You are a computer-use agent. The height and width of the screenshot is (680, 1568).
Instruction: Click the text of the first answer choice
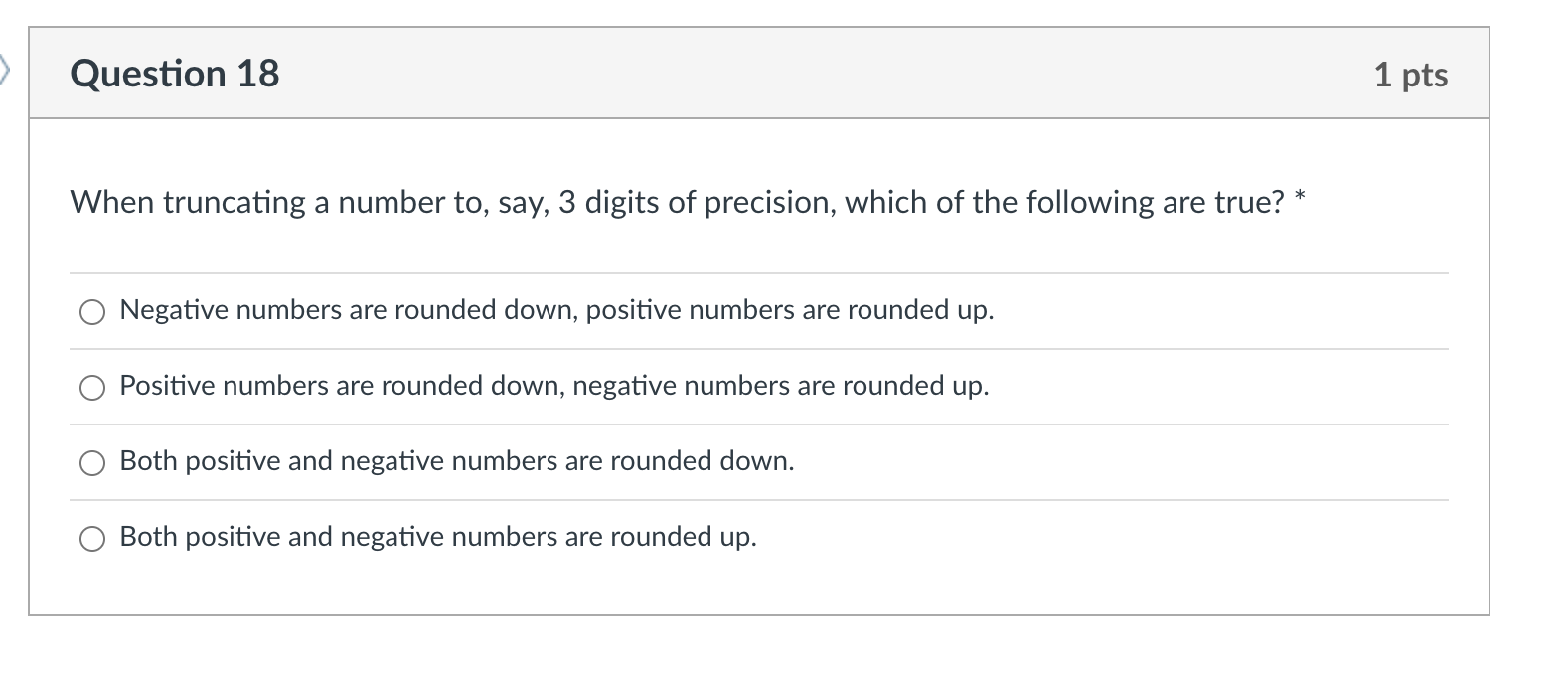556,310
